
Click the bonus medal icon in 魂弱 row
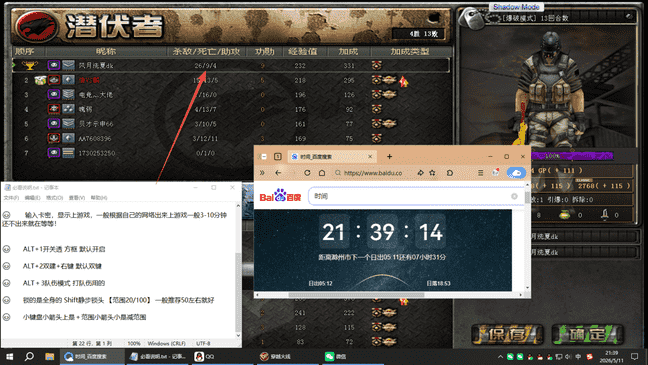click(x=376, y=109)
